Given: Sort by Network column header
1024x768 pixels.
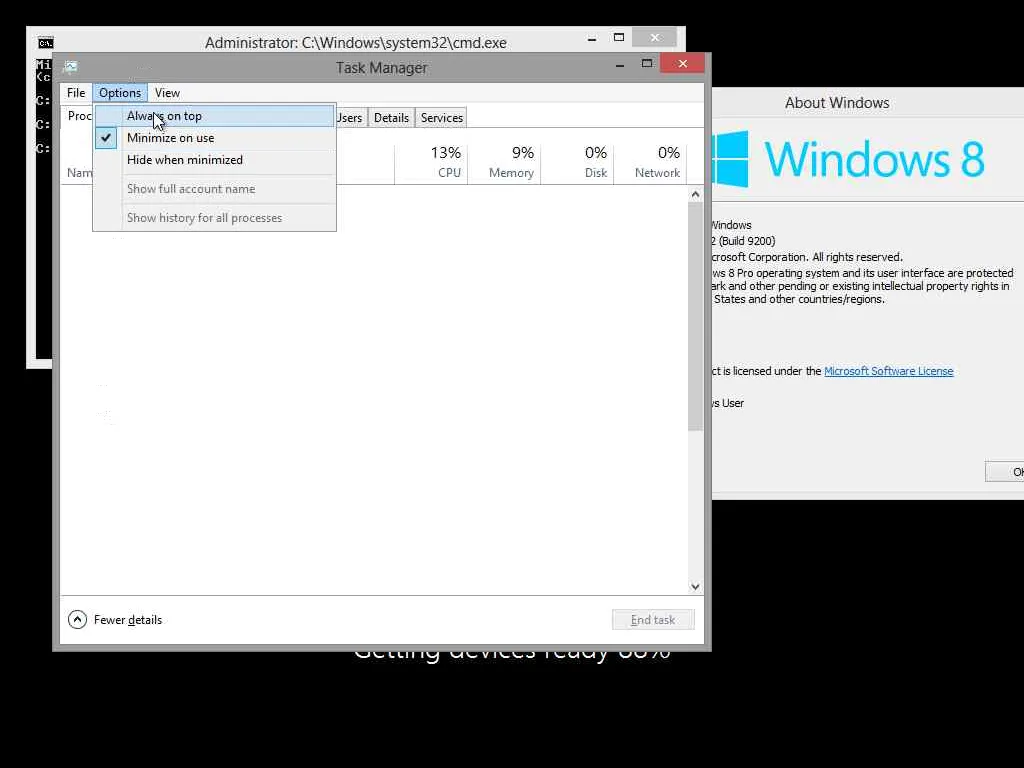Looking at the screenshot, I should 650,163.
